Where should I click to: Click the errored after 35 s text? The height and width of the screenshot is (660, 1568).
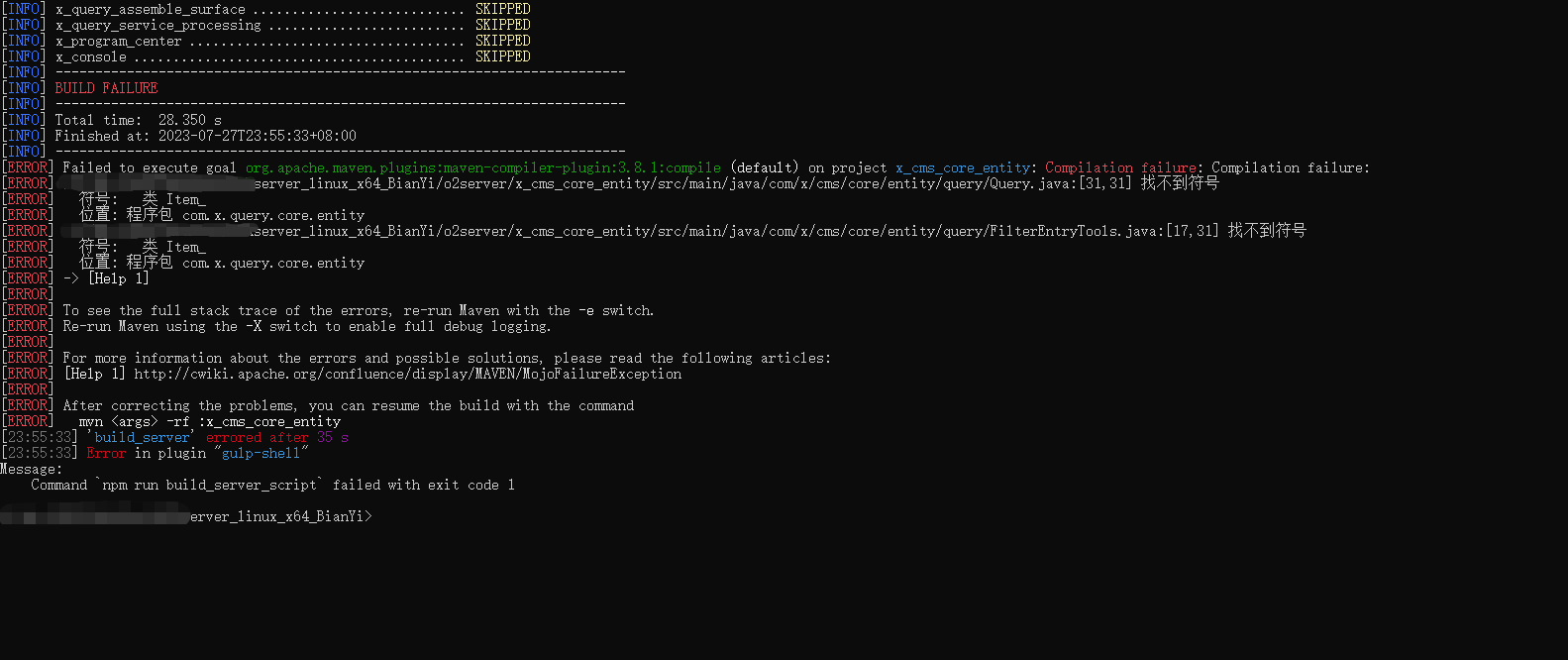click(277, 437)
